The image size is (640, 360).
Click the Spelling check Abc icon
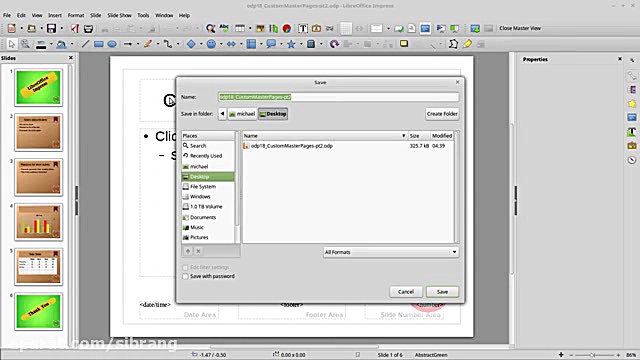224,28
